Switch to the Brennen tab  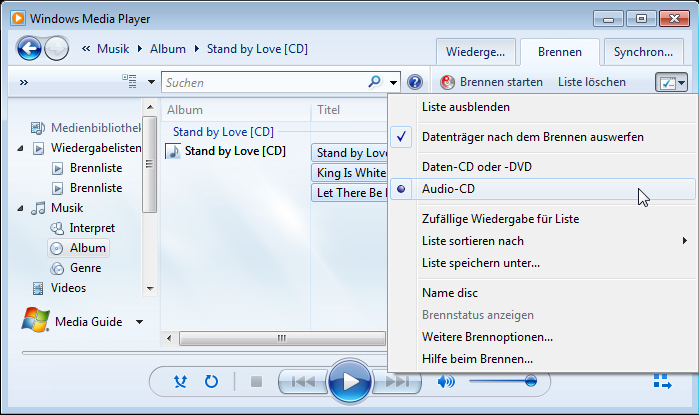pyautogui.click(x=560, y=52)
